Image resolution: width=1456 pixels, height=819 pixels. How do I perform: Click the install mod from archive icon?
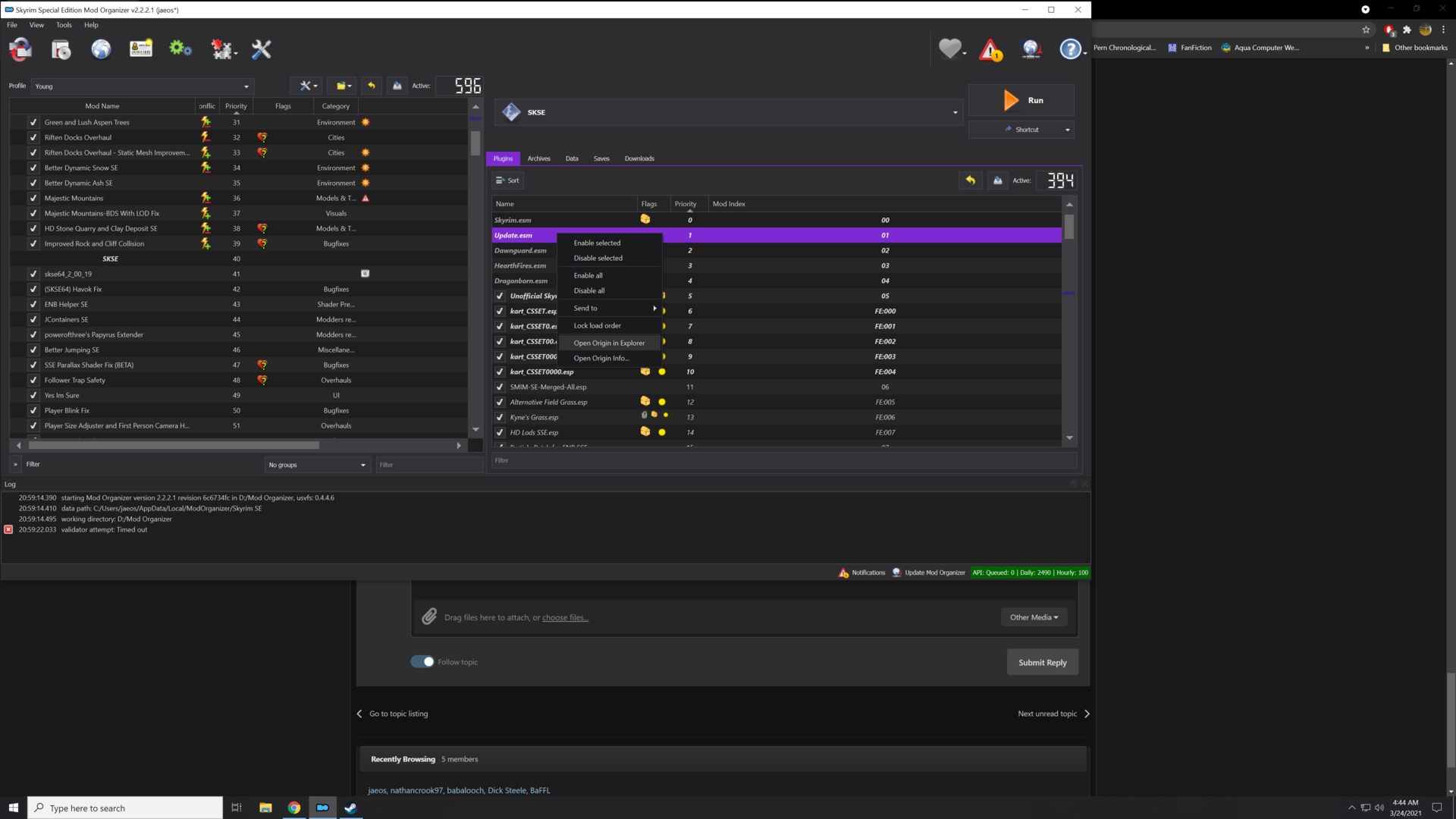(61, 50)
